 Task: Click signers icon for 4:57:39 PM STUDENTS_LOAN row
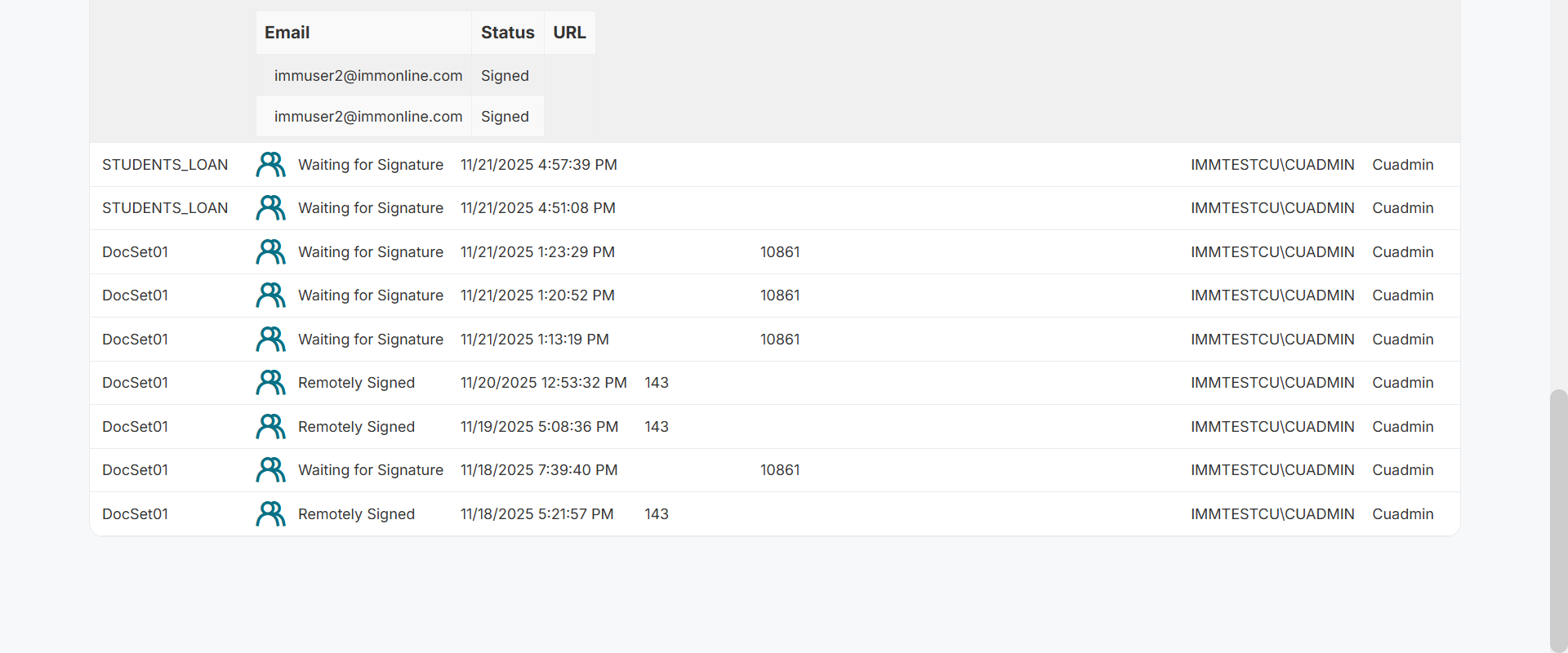[x=270, y=165]
